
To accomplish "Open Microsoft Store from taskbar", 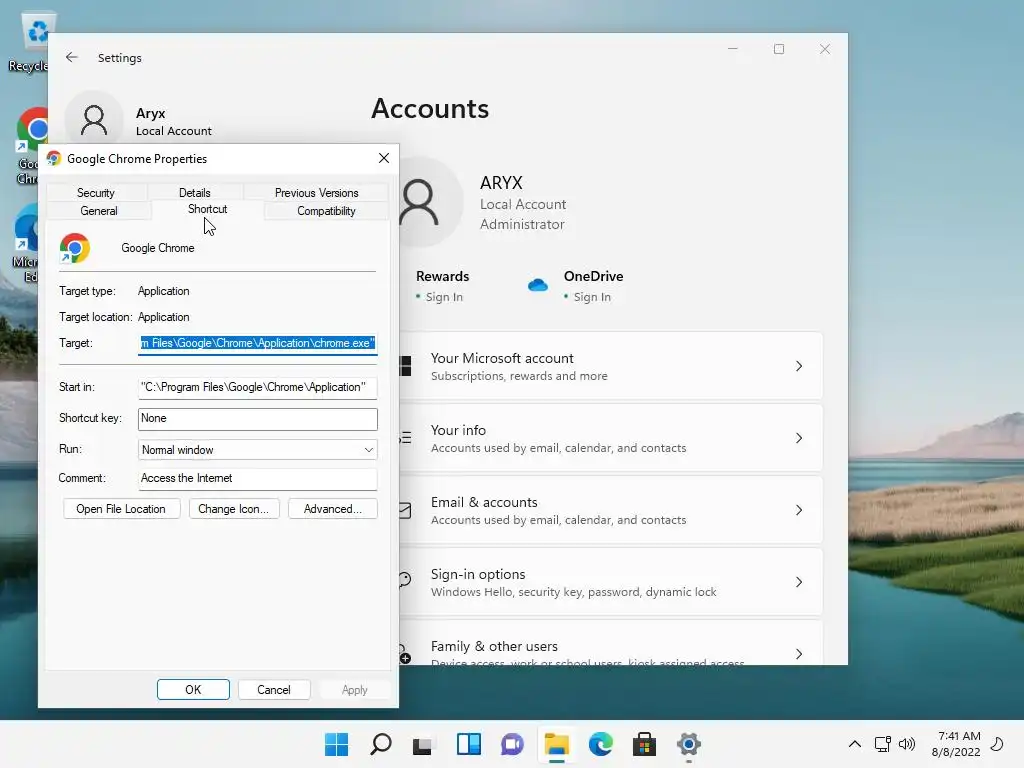I will (x=645, y=744).
